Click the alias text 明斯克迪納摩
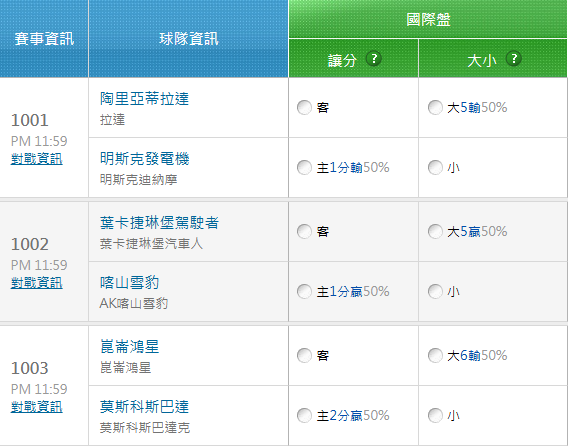This screenshot has height=446, width=568. [x=138, y=179]
